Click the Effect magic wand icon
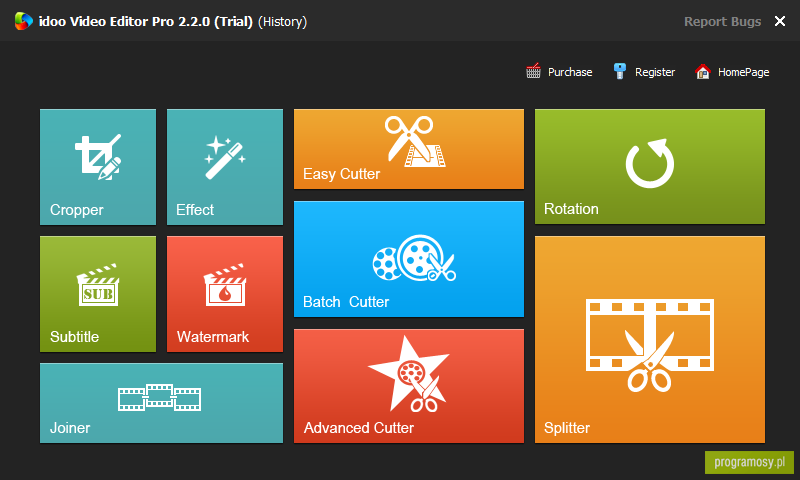Screen dimensions: 800x480 click(225, 158)
